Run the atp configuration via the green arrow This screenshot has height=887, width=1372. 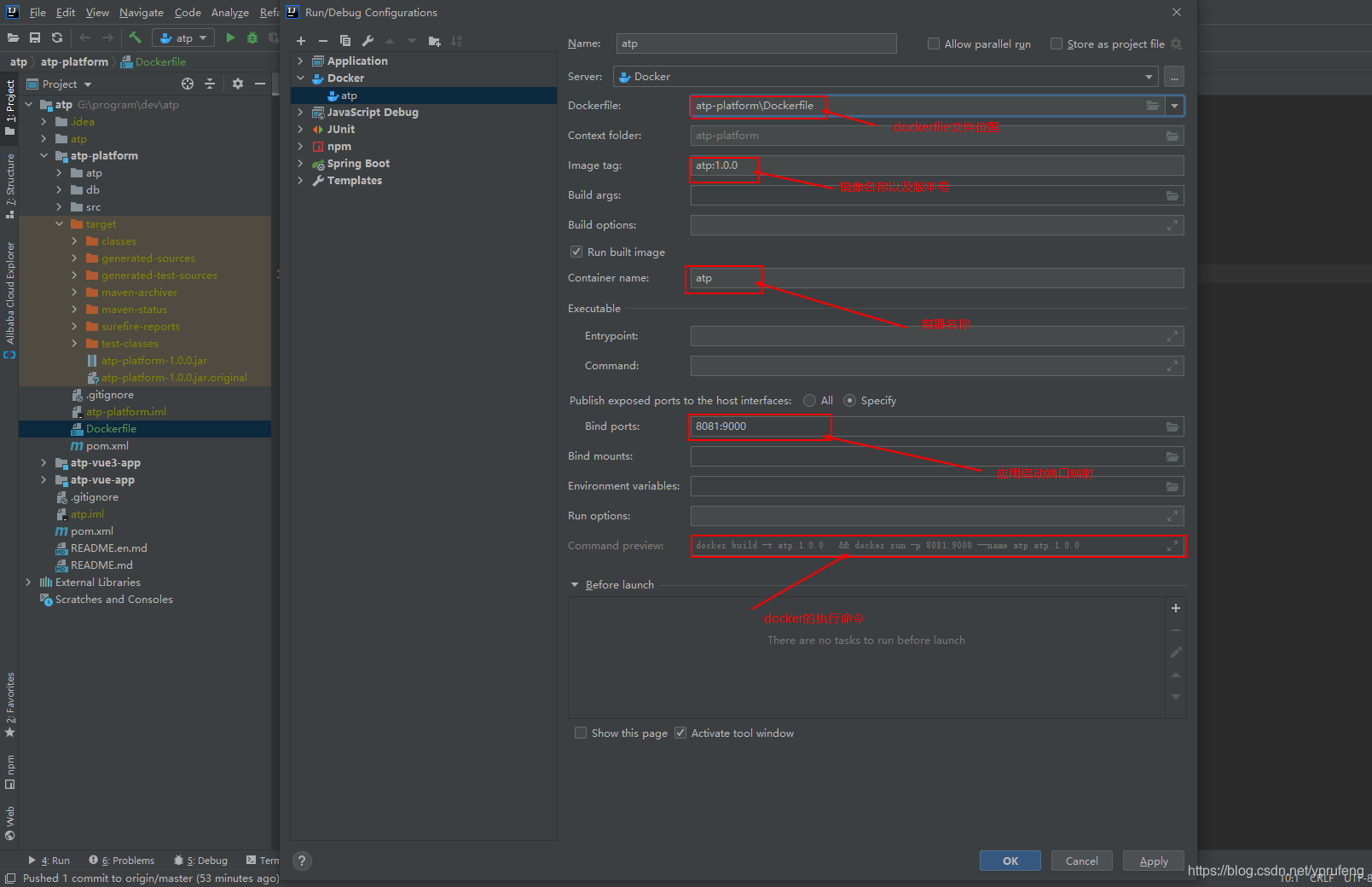click(x=229, y=38)
